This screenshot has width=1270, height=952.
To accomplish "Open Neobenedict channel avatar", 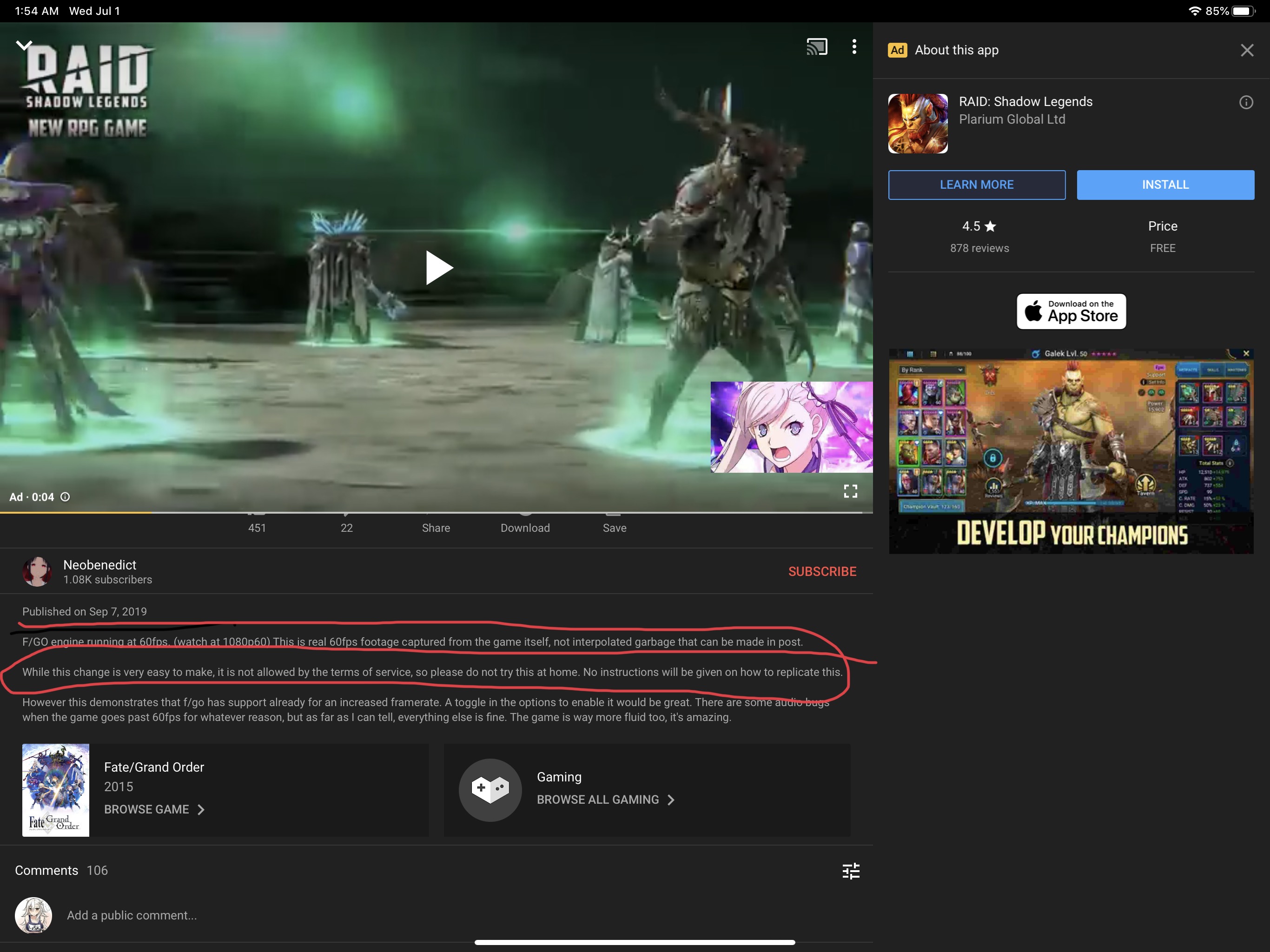I will coord(37,571).
